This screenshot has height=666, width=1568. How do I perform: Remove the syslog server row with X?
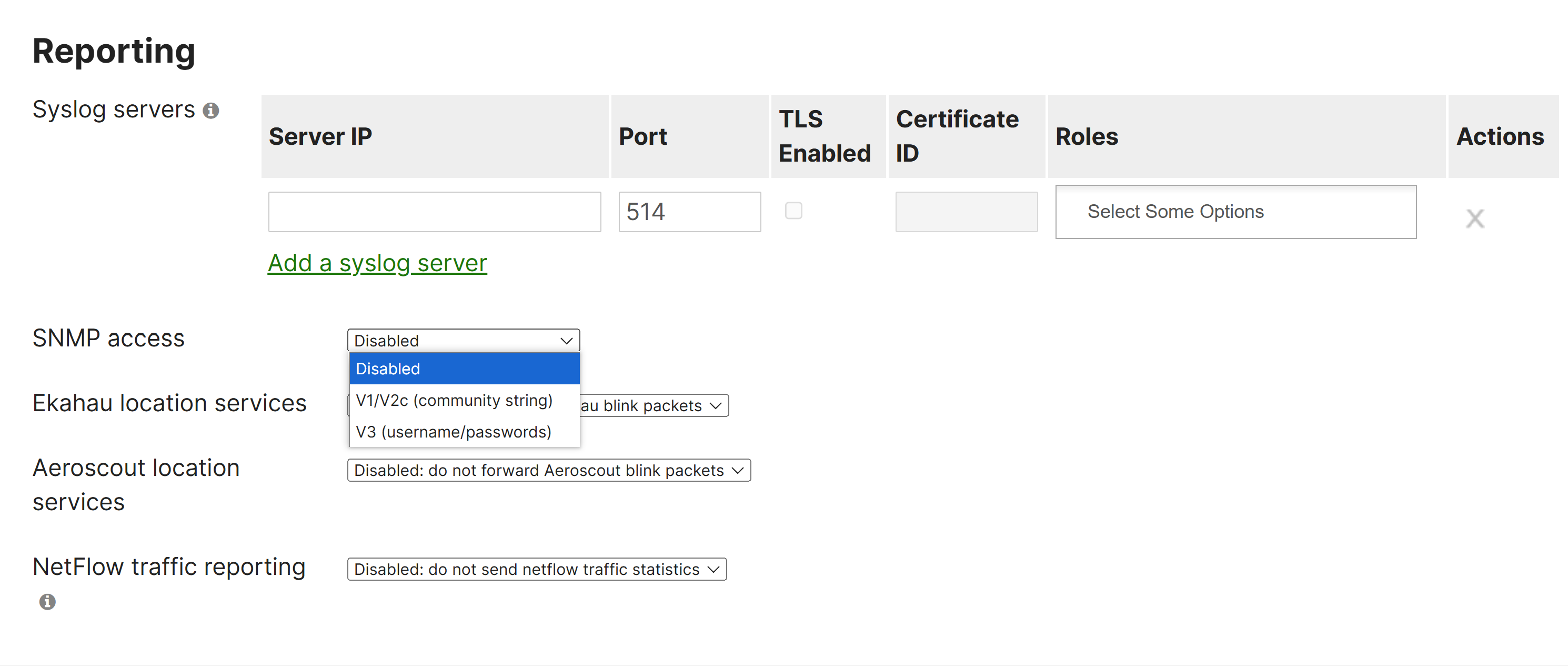click(x=1474, y=218)
